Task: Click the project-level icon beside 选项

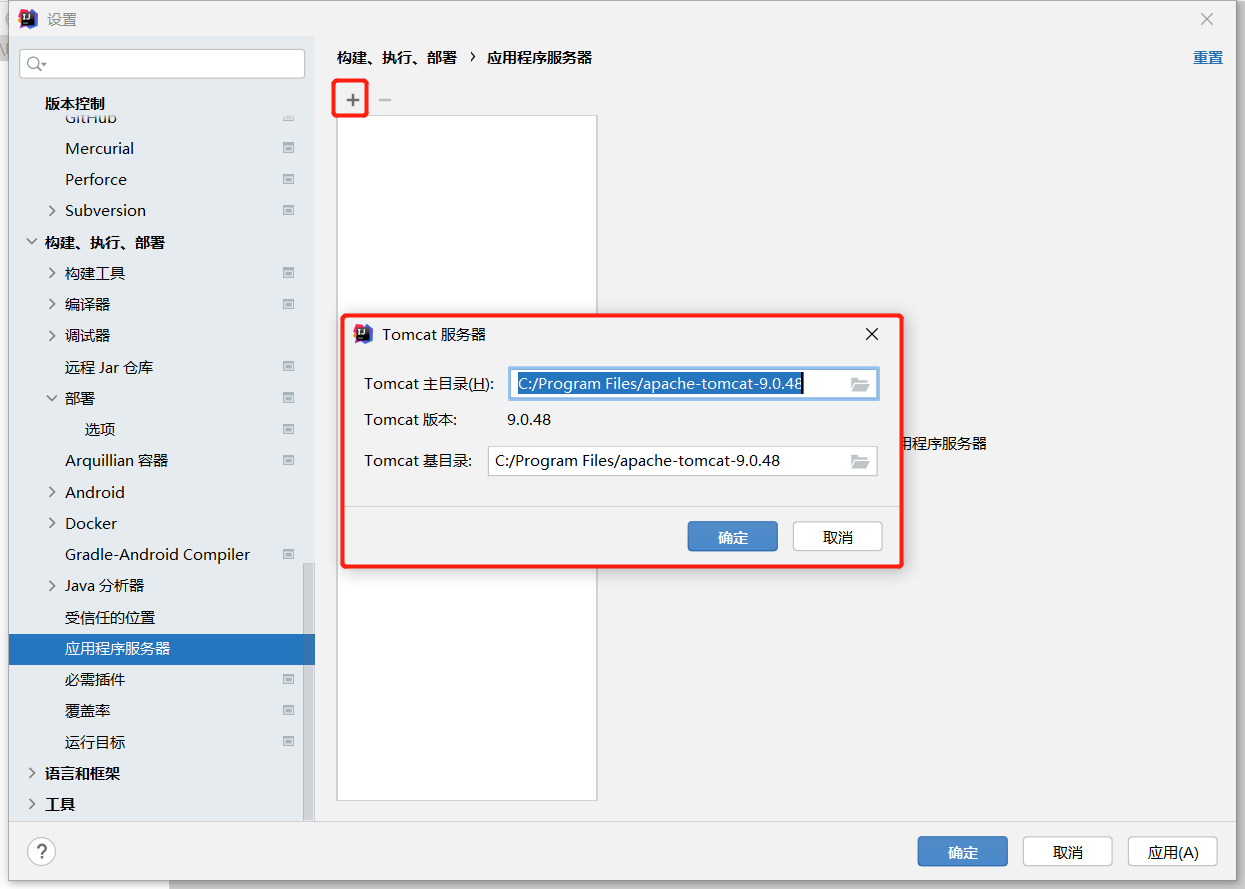Action: pyautogui.click(x=288, y=429)
